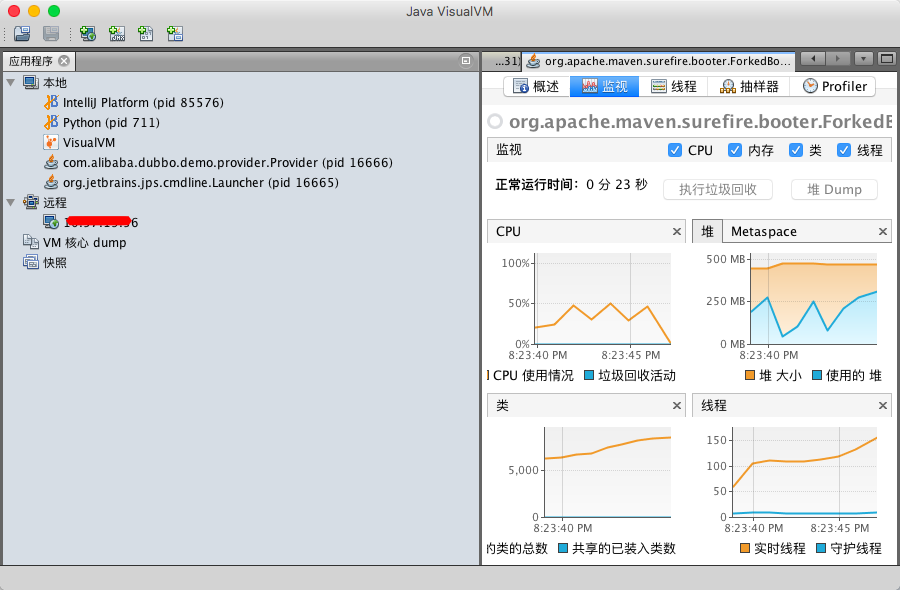Click the remote host computer icon
The image size is (900, 590).
pyautogui.click(x=51, y=222)
